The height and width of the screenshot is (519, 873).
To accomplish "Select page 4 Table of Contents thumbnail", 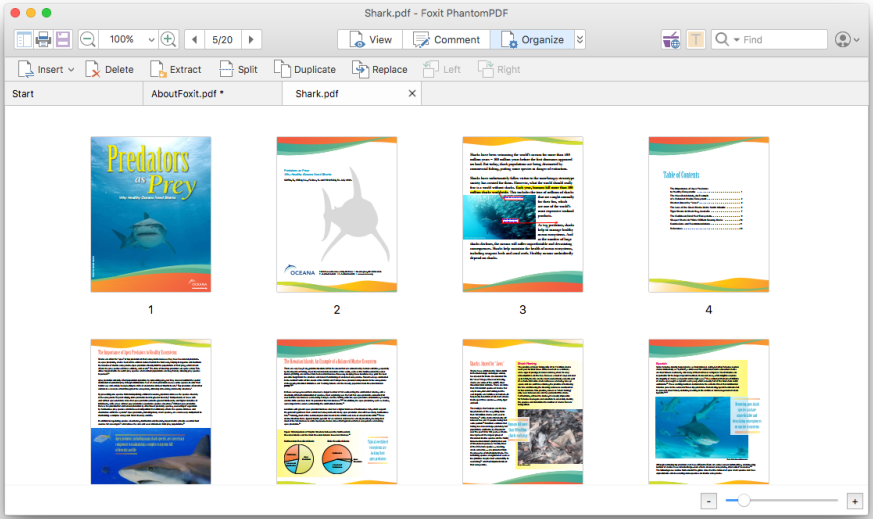I will pos(709,214).
